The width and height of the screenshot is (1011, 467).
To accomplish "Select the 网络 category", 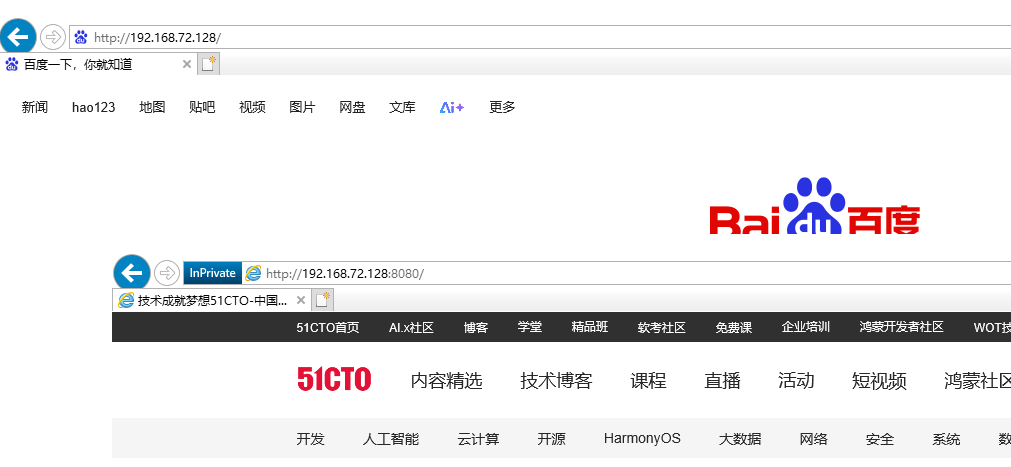I will point(814,439).
